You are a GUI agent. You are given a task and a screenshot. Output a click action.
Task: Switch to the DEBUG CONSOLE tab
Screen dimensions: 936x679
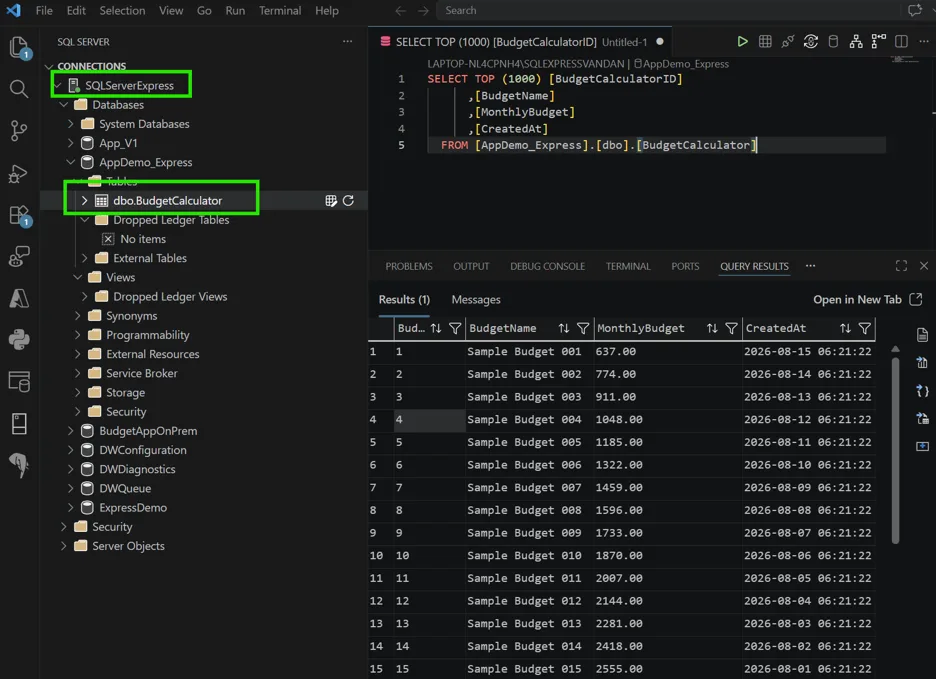(x=547, y=266)
